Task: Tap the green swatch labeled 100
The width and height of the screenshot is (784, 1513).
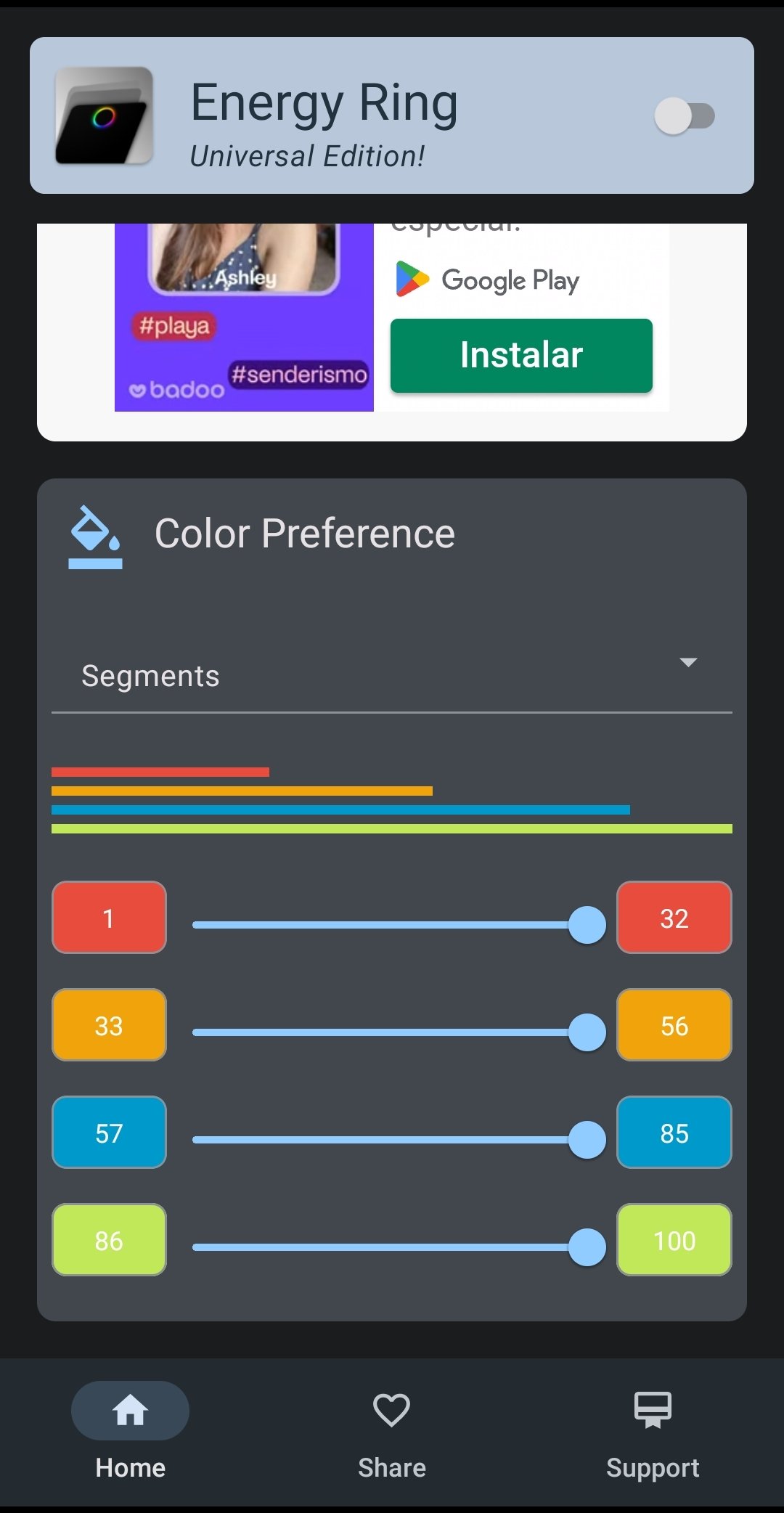Action: [x=674, y=1240]
